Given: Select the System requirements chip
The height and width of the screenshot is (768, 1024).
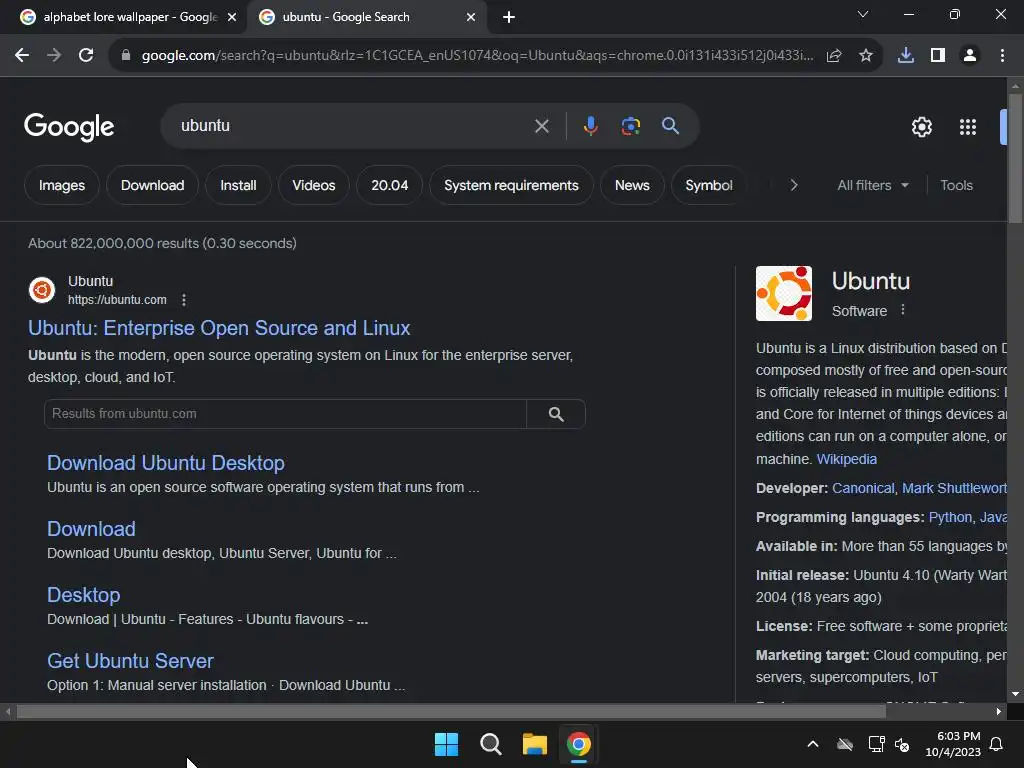Looking at the screenshot, I should pos(511,185).
